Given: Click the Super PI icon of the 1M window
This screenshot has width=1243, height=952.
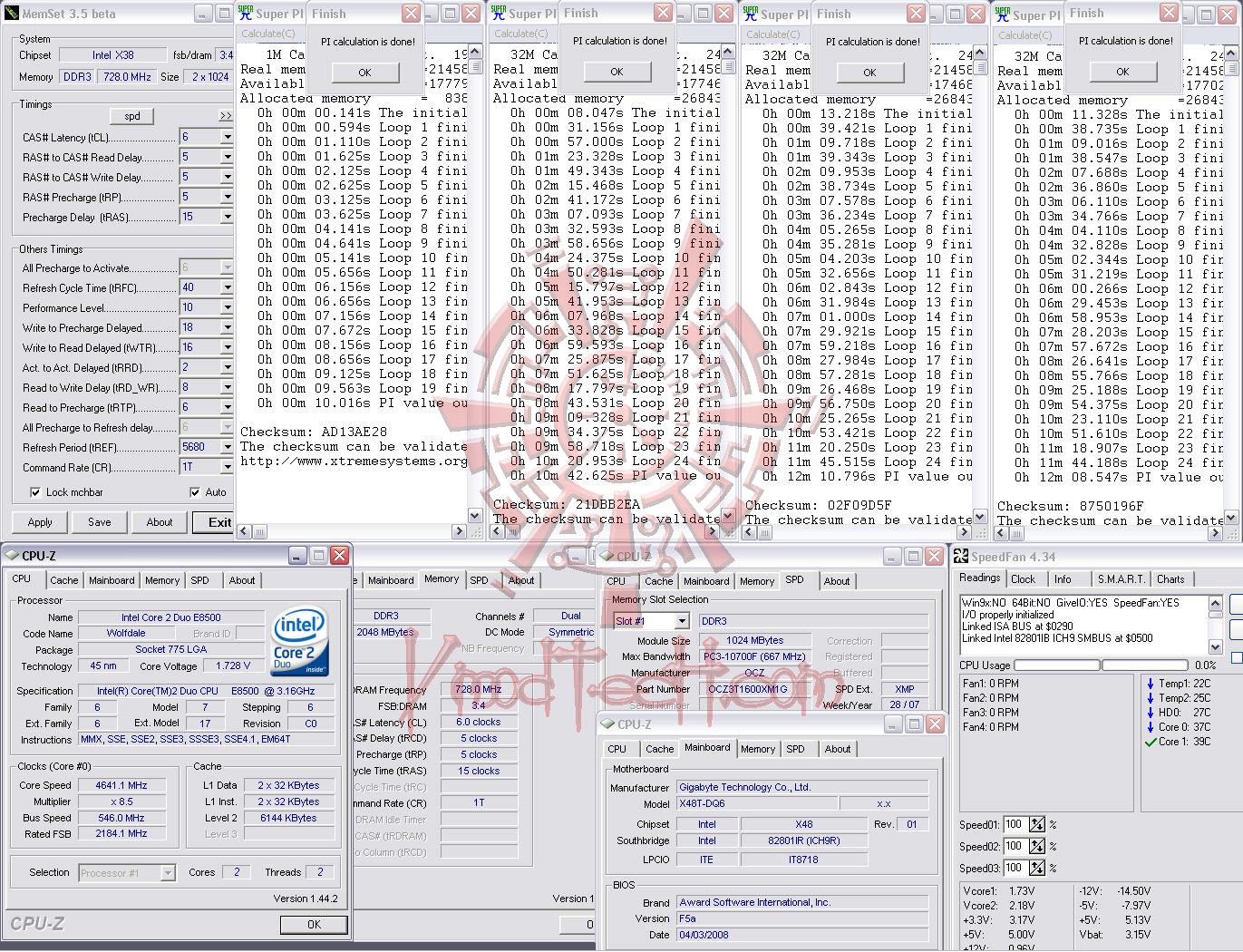Looking at the screenshot, I should 245,14.
